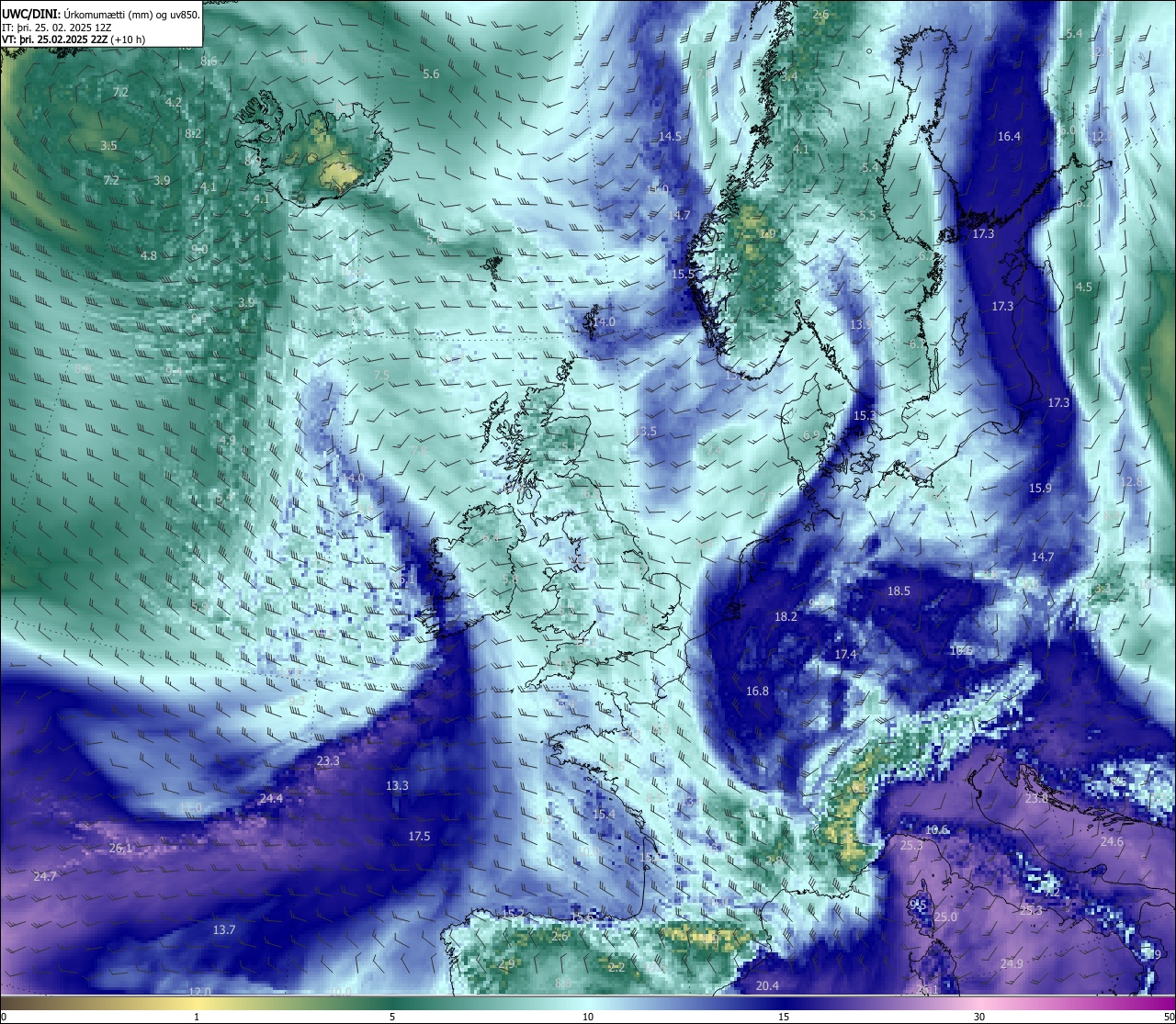
Task: Click the 25.0 value label near Corsica
Action: pos(945,917)
